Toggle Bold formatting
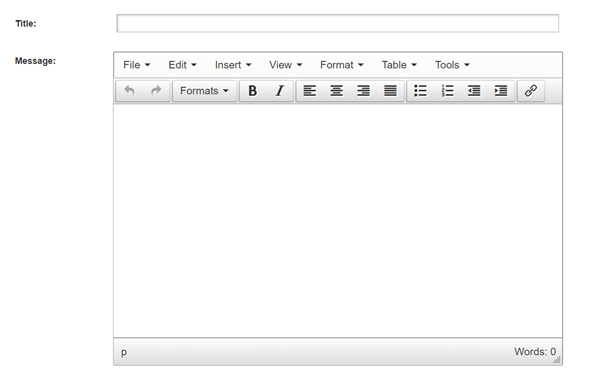Screen dimensions: 599x379 pos(253,91)
